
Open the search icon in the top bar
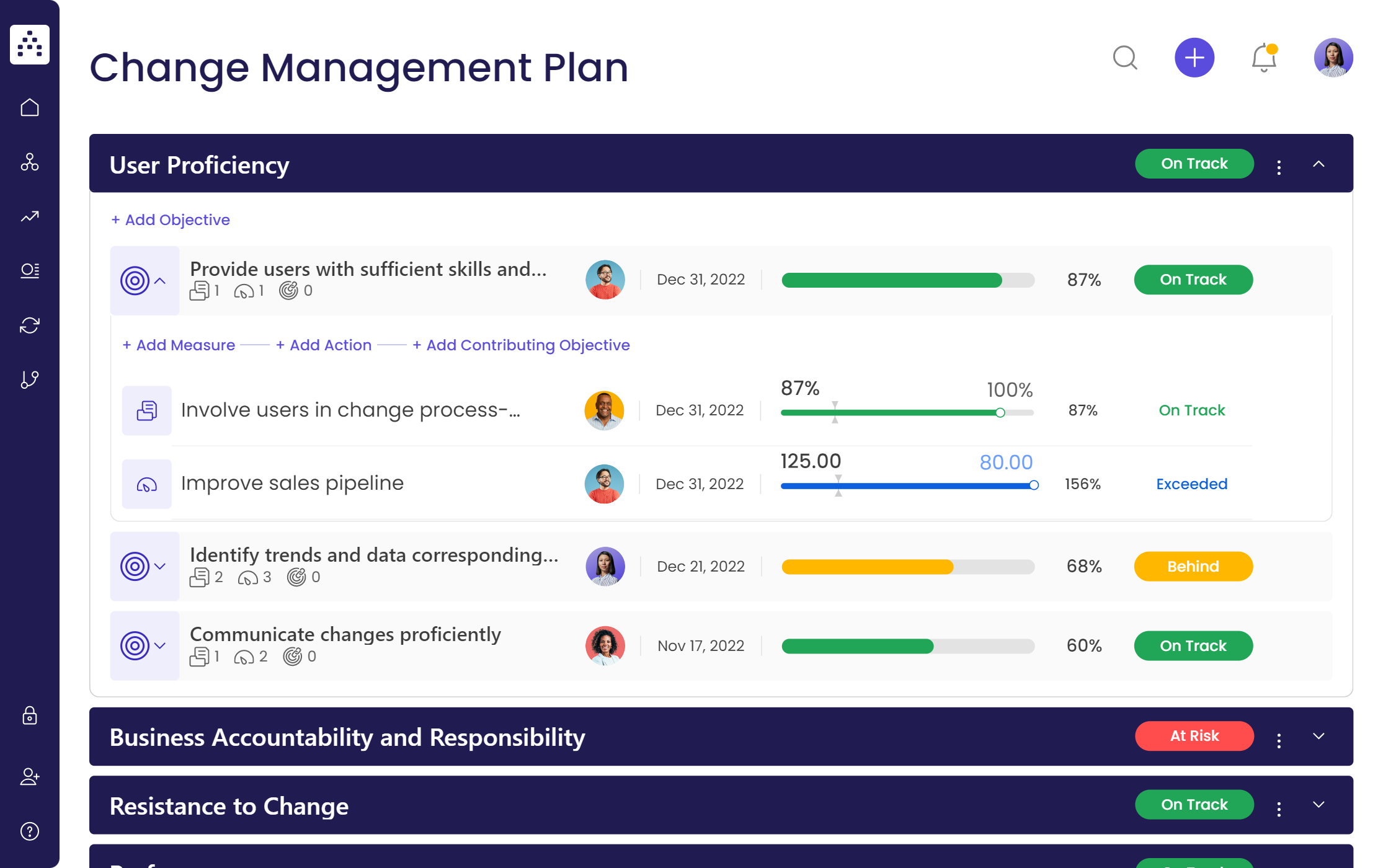[1126, 58]
